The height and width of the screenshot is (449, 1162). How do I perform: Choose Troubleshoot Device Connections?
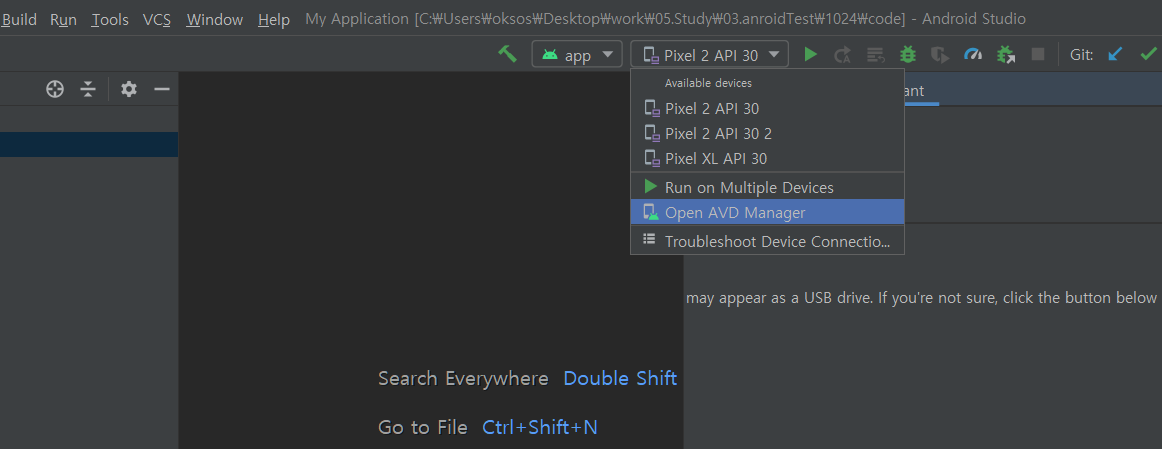[767, 241]
